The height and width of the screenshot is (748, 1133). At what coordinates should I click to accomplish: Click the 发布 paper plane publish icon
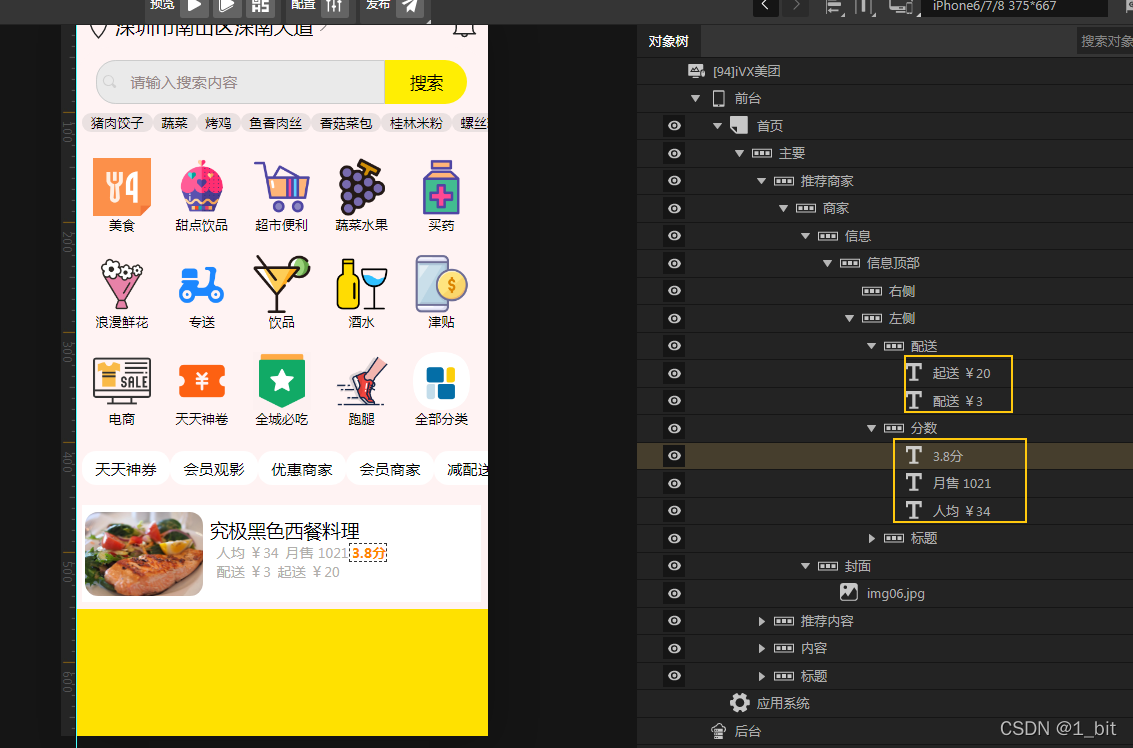click(x=410, y=8)
